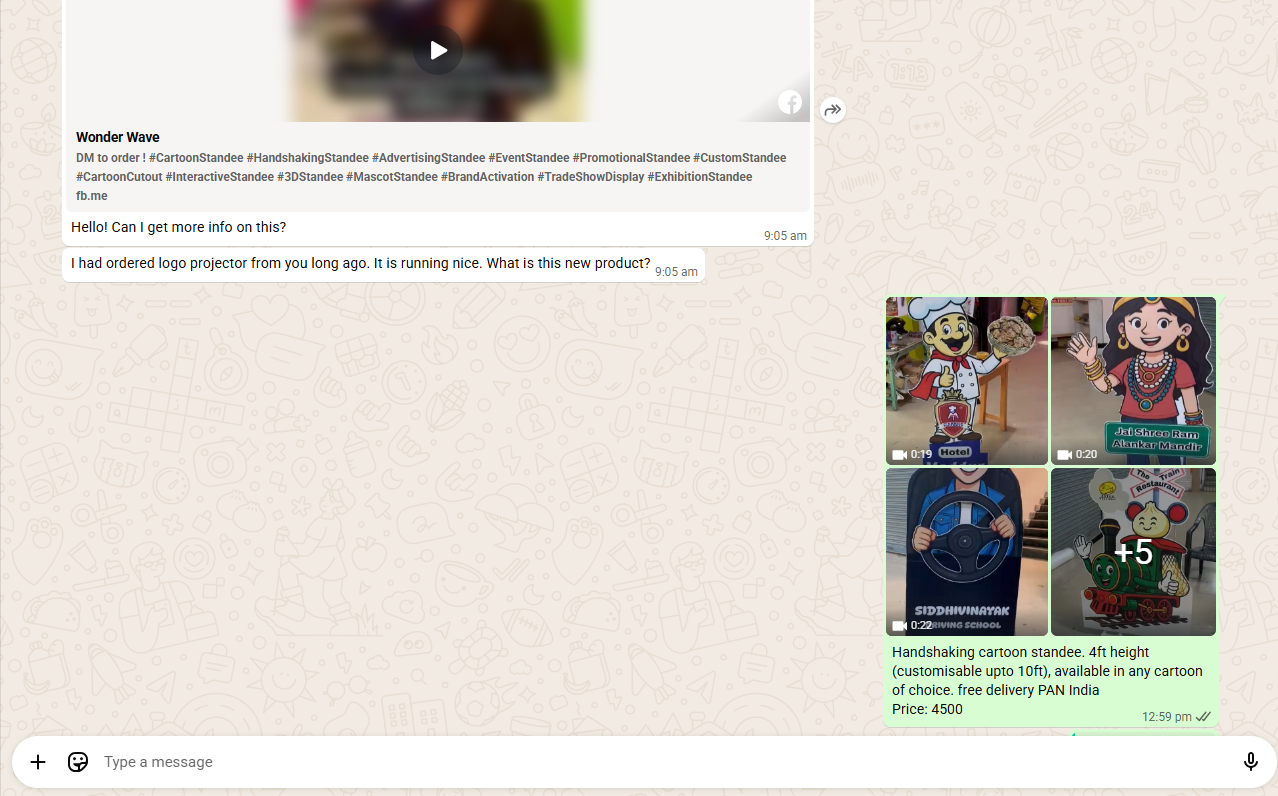
Task: Open the emoji and sticker picker
Action: click(x=78, y=762)
